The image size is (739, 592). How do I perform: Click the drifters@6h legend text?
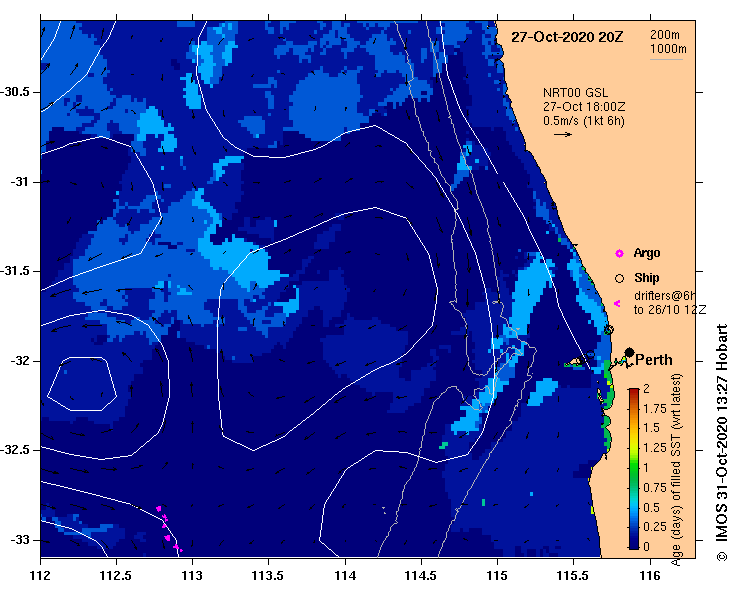pos(665,296)
